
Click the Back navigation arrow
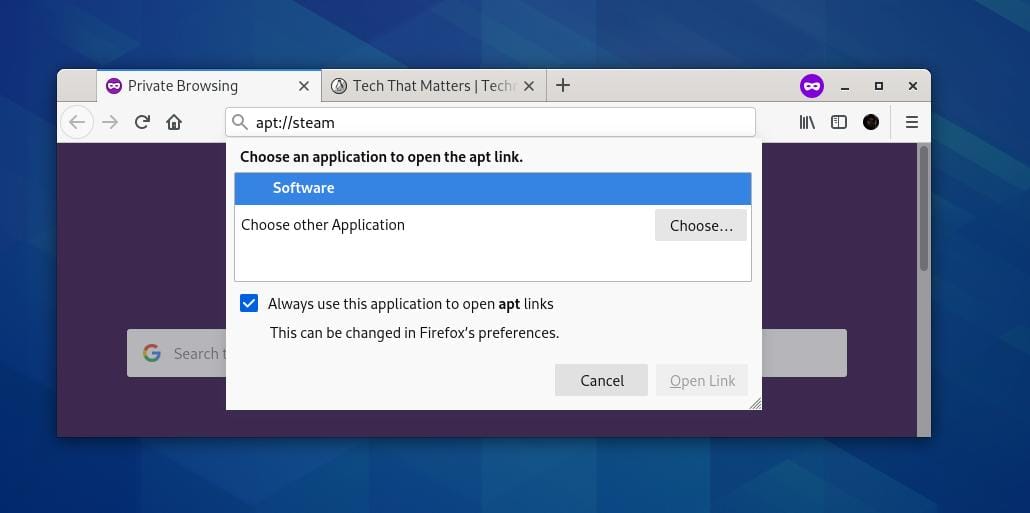tap(77, 122)
